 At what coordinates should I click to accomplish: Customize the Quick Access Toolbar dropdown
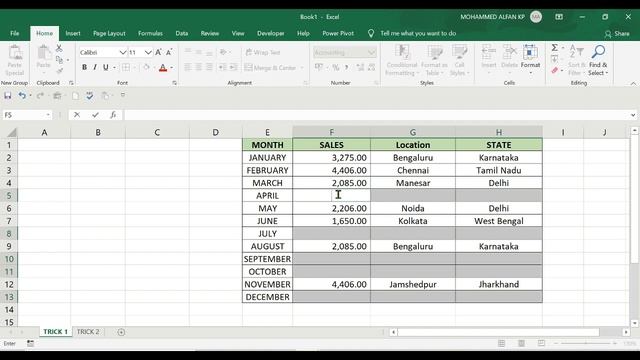point(123,95)
